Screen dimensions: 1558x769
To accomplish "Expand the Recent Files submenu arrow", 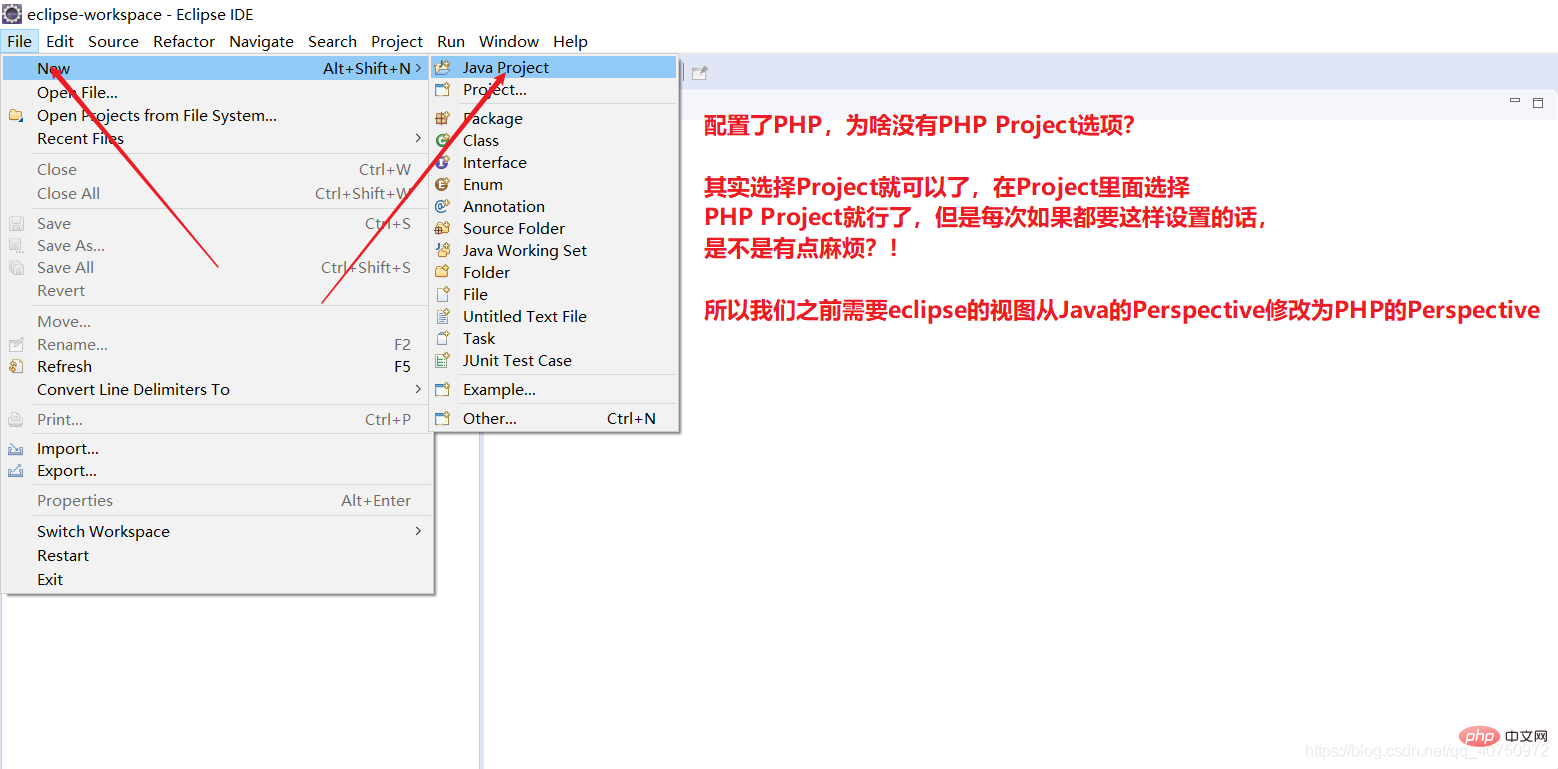I will tap(418, 138).
